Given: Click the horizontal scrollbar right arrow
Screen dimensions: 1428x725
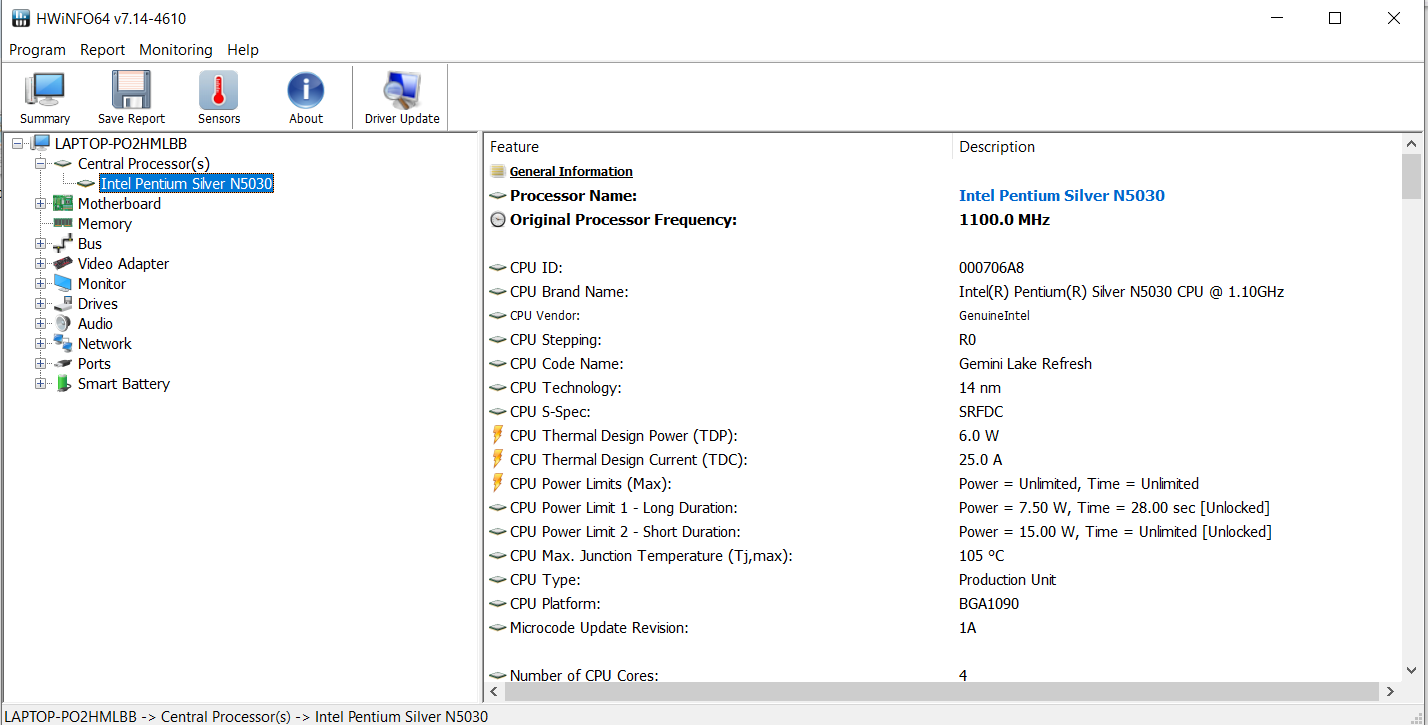Looking at the screenshot, I should (1390, 691).
